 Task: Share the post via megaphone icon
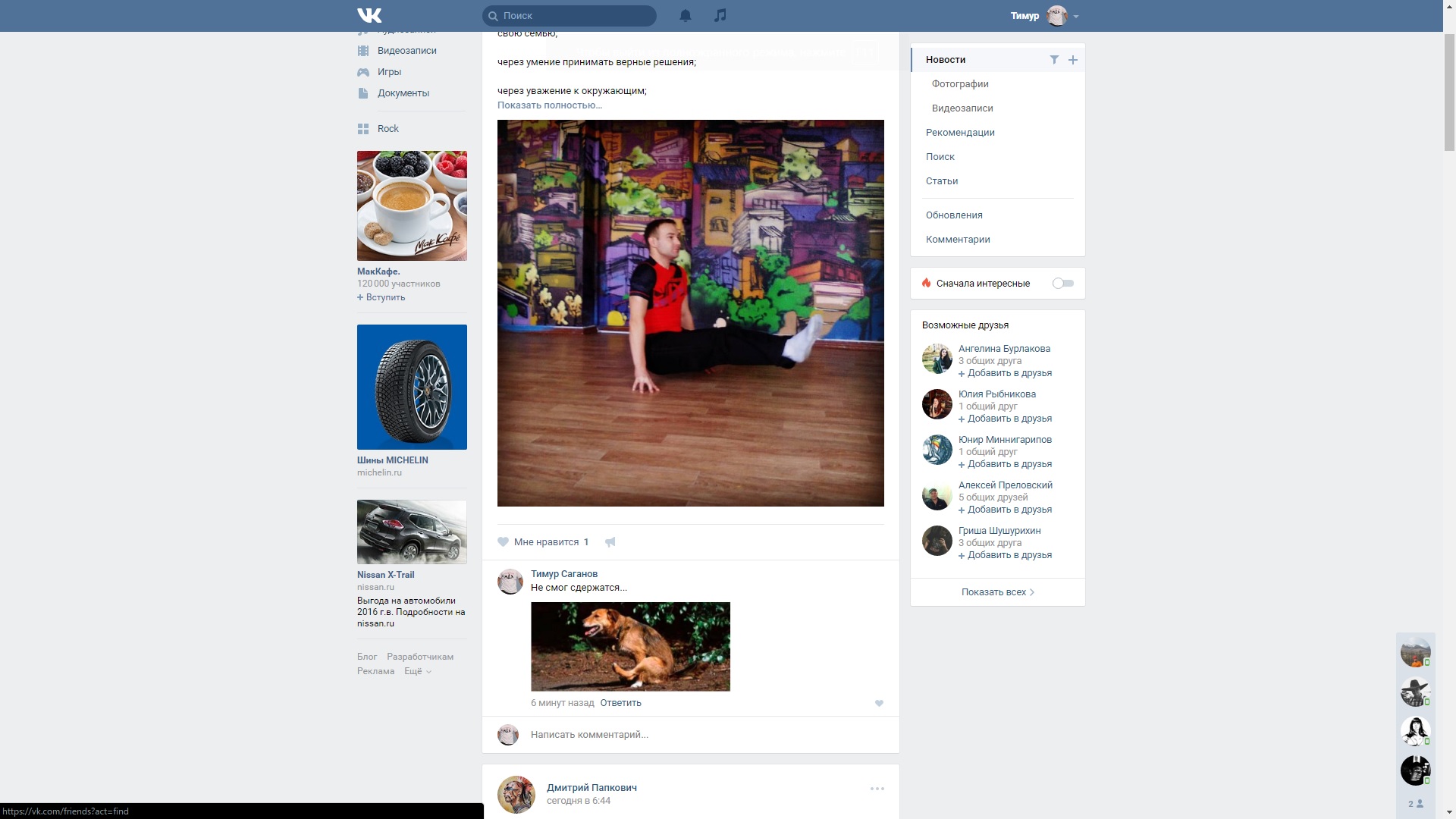click(610, 542)
